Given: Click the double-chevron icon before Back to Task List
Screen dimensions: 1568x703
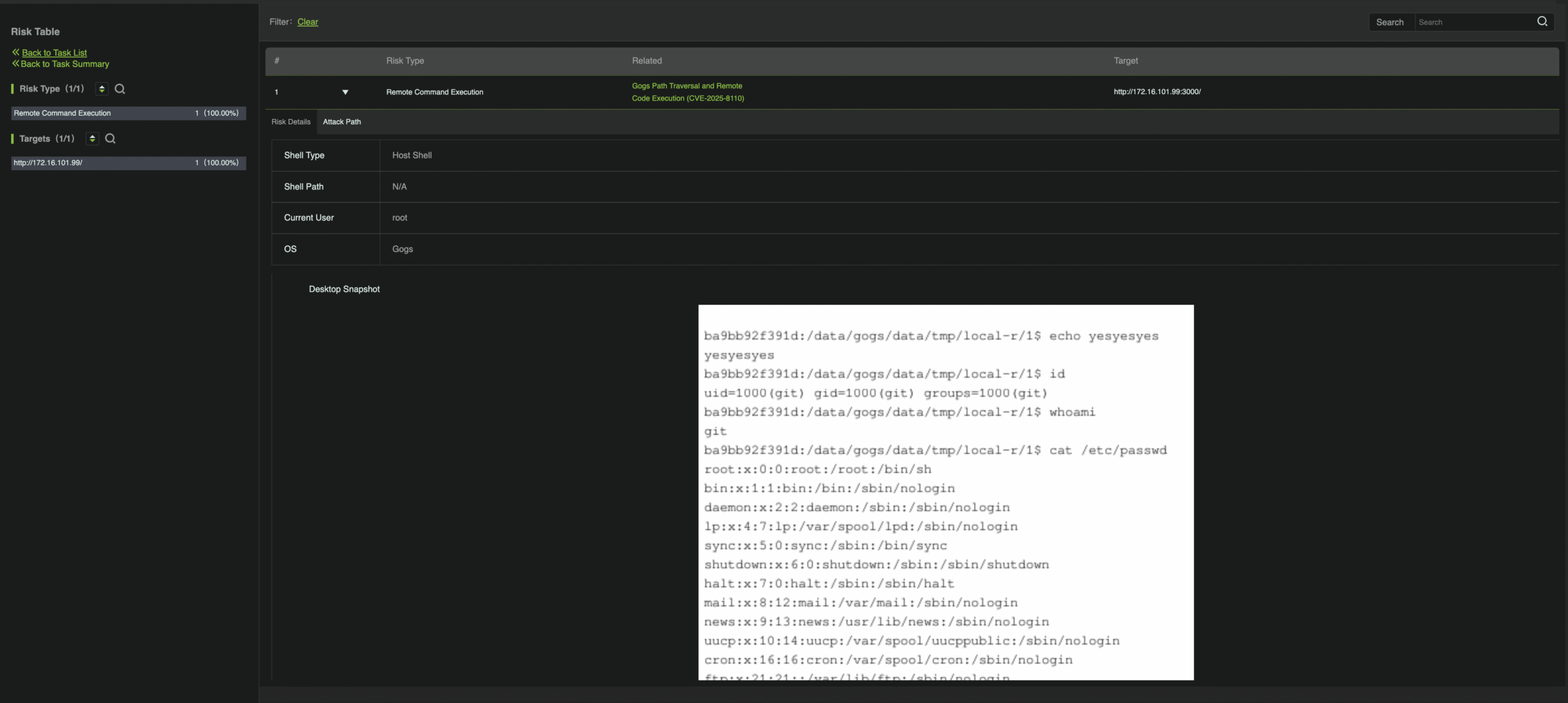Looking at the screenshot, I should 15,53.
